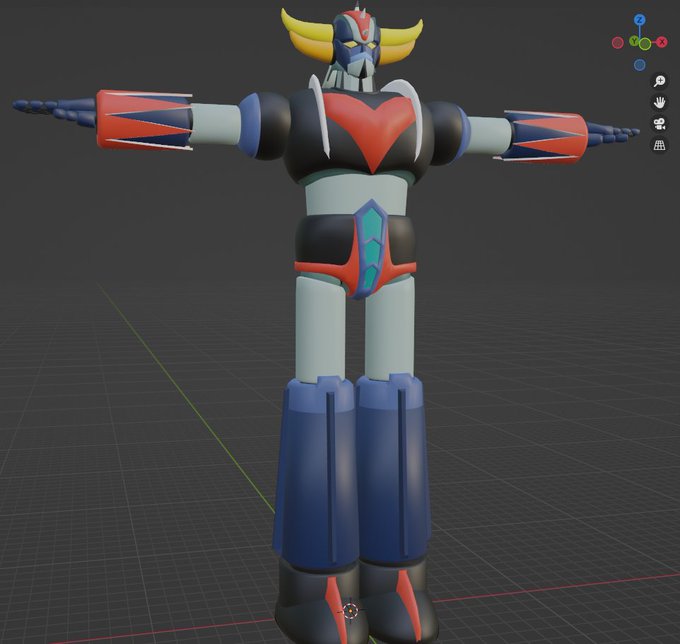Click the red X axis gizmo handle
This screenshot has width=680, height=644.
(x=662, y=42)
